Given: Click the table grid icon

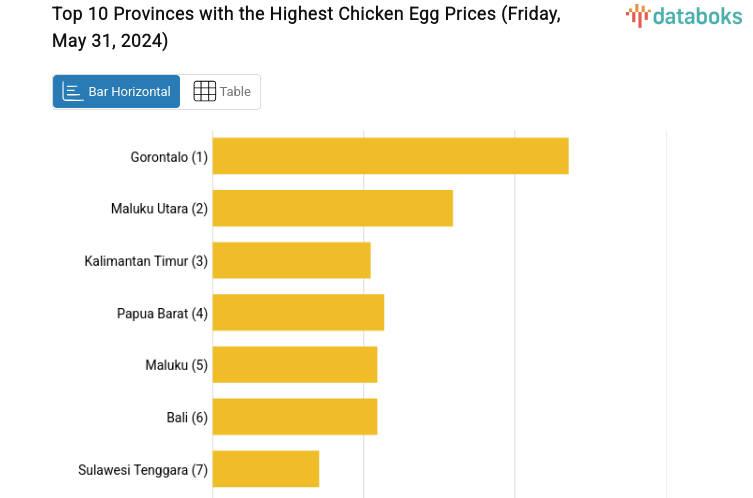Looking at the screenshot, I should 204,91.
